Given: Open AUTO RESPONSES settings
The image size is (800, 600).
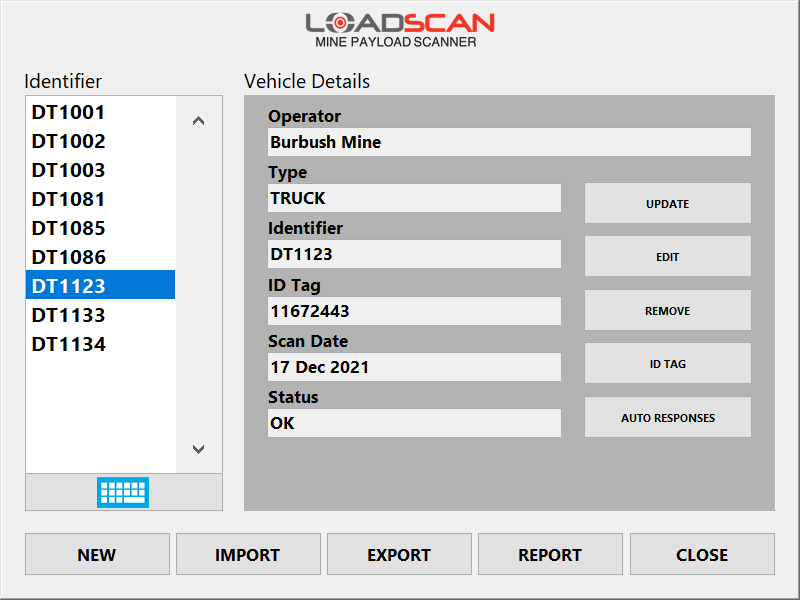Looking at the screenshot, I should [667, 417].
